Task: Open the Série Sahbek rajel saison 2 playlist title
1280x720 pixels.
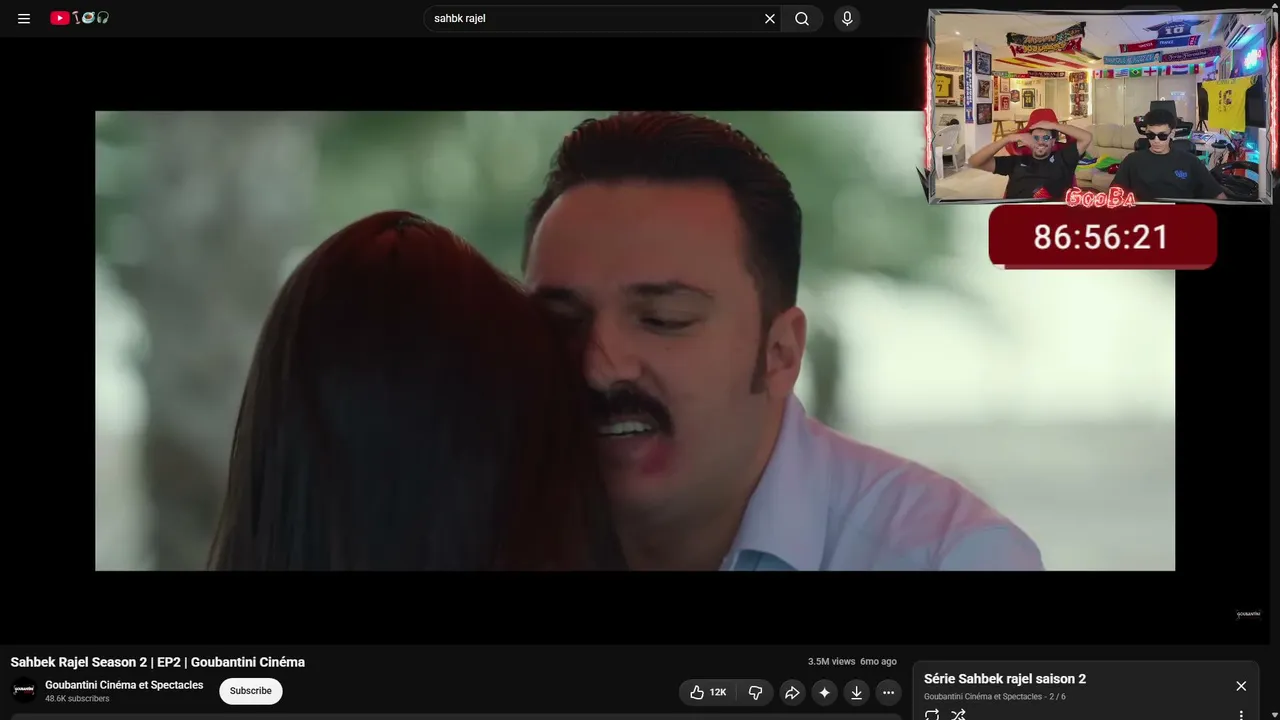Action: [x=1005, y=679]
